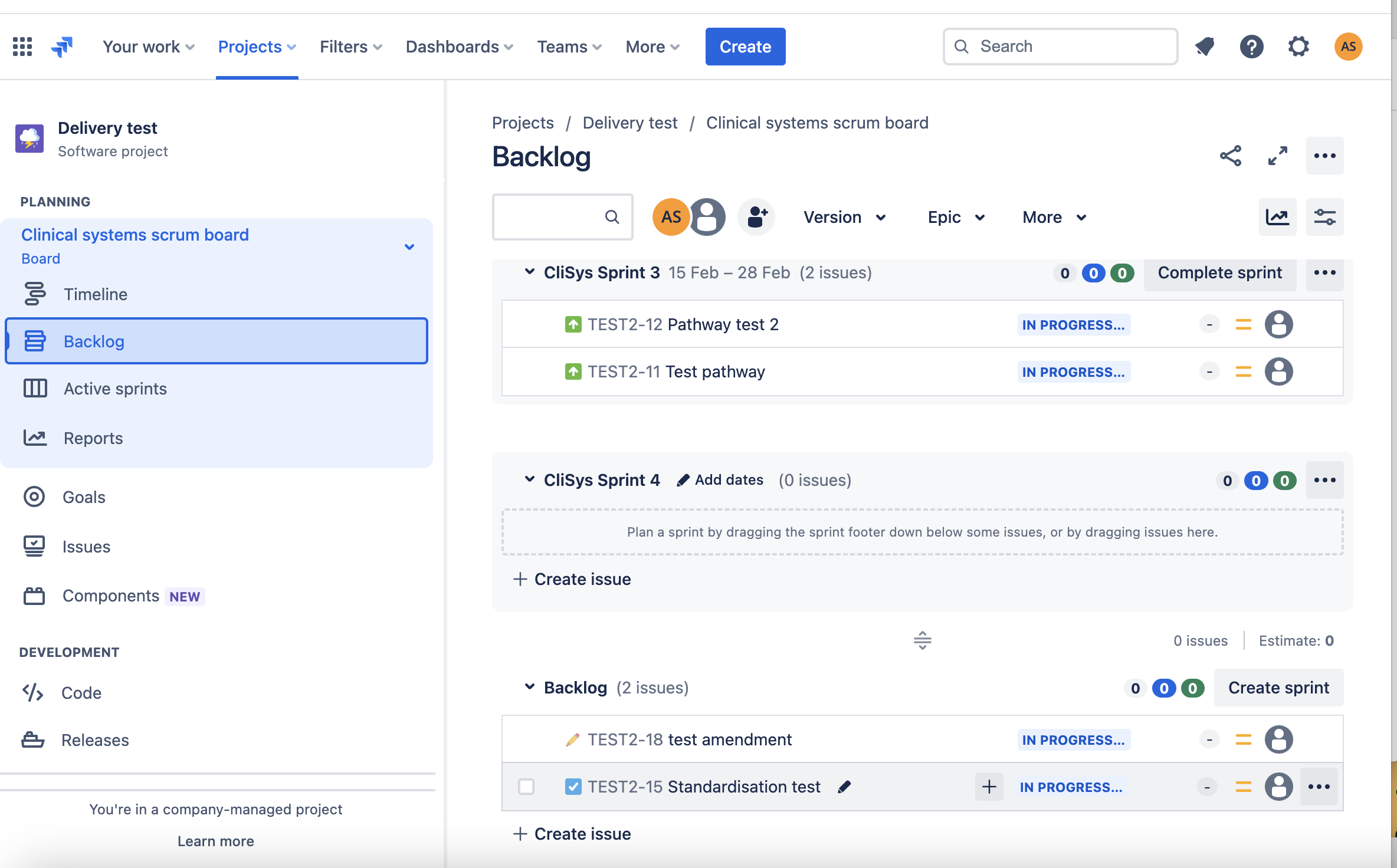1397x868 pixels.
Task: Open CliSys Sprint 4 more actions ellipsis
Action: [1324, 481]
